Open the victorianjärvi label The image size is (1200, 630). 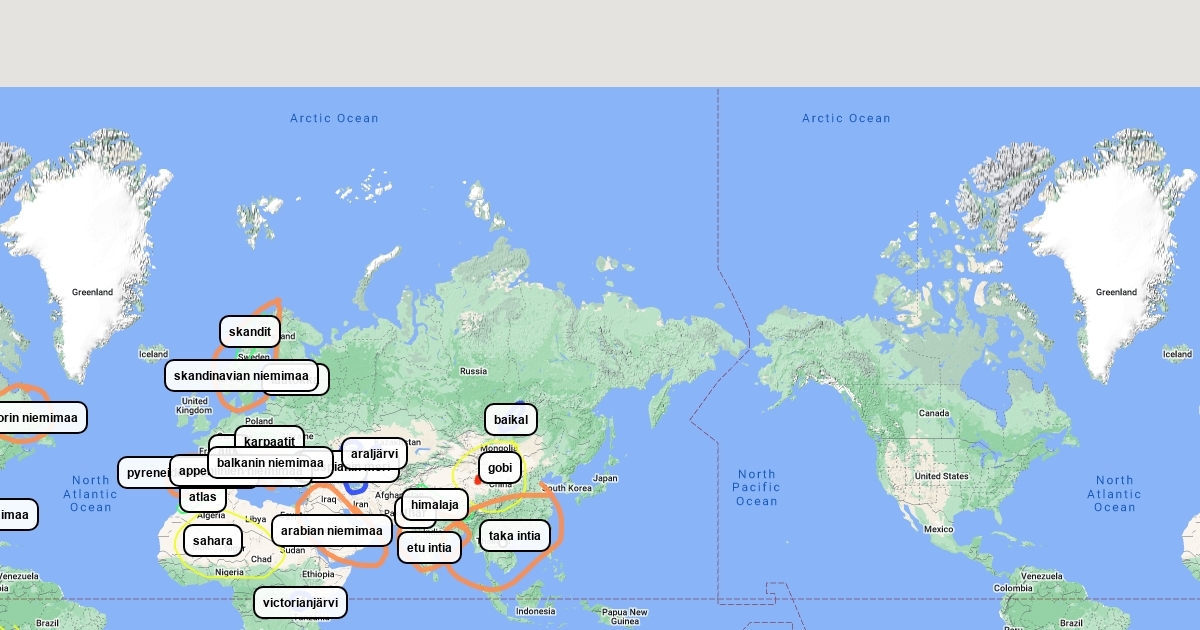[x=300, y=602]
